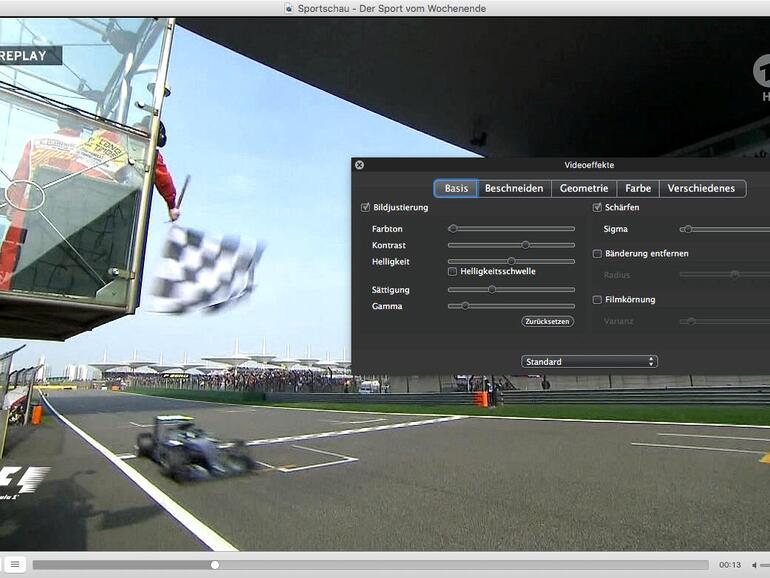Click the Bildjustierung label
Image resolution: width=770 pixels, height=578 pixels.
pyautogui.click(x=401, y=207)
